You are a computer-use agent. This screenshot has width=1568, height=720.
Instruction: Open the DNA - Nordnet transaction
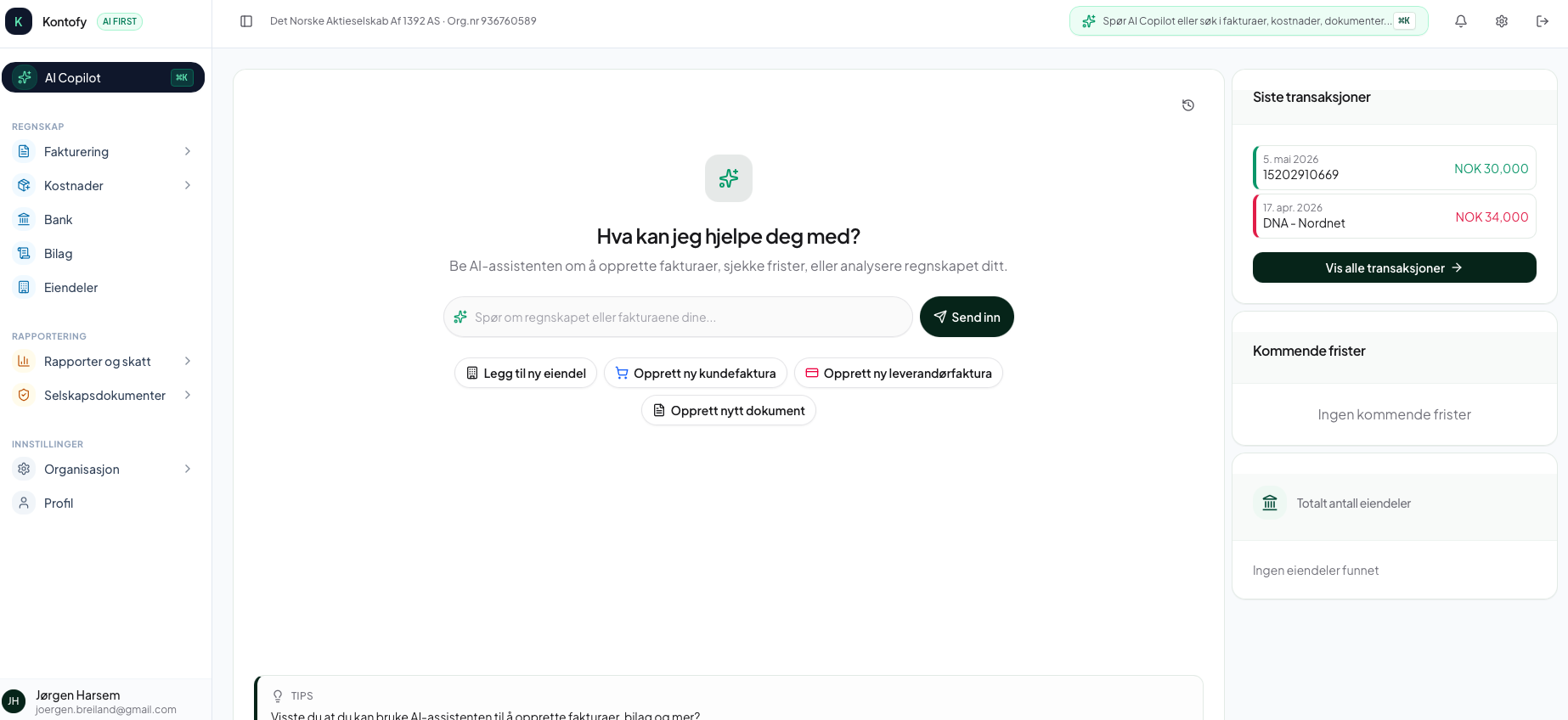click(1395, 216)
